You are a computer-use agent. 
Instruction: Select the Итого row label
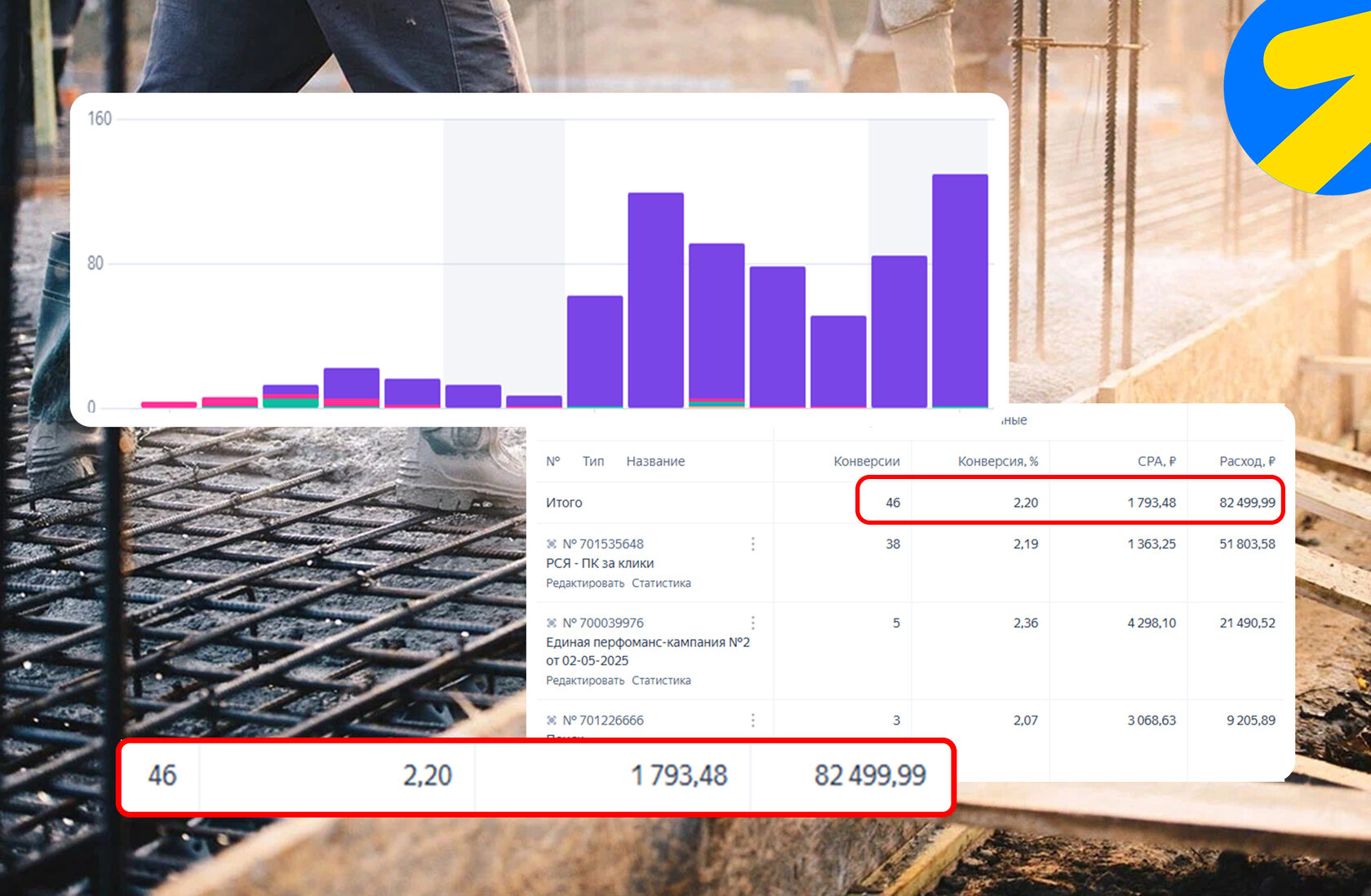click(564, 503)
